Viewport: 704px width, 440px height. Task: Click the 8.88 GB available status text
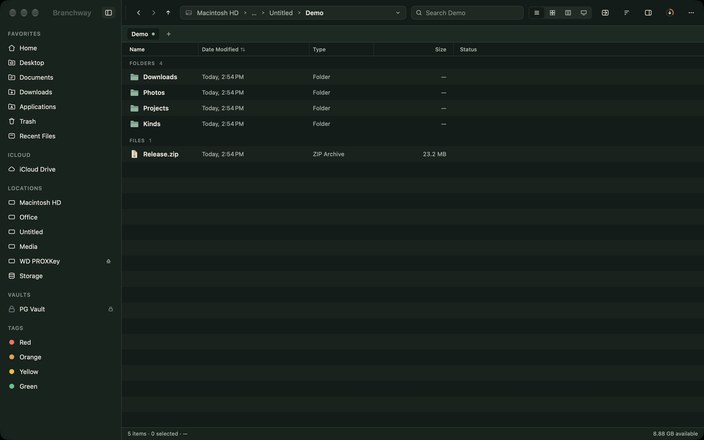[x=675, y=434]
